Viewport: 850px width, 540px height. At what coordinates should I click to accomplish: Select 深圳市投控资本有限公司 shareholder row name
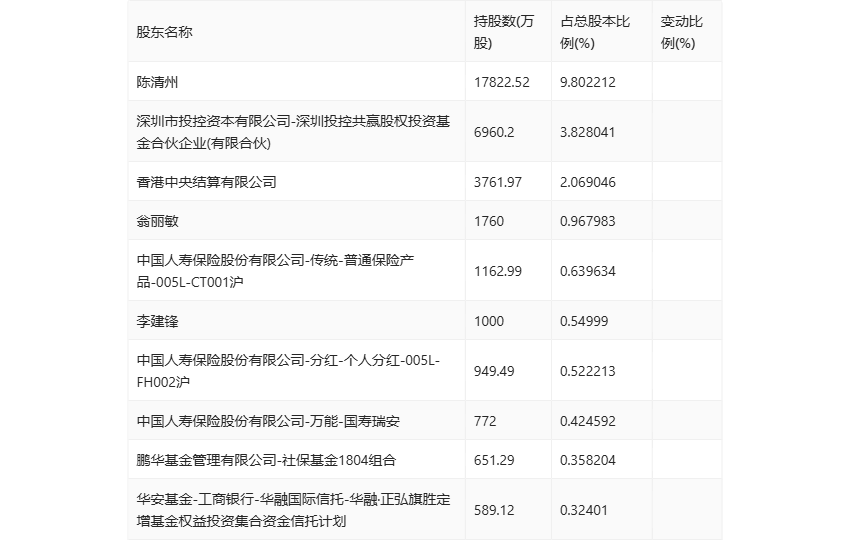pyautogui.click(x=293, y=132)
